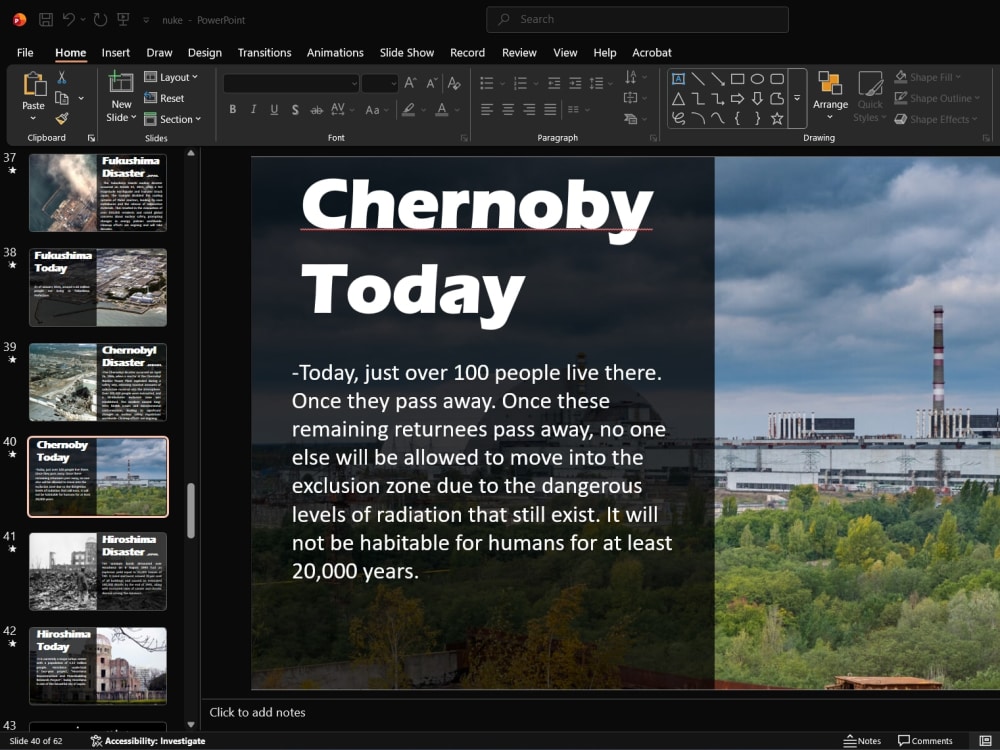Switch to the Slide Show tab
Screen dimensions: 1000x750
coord(407,52)
